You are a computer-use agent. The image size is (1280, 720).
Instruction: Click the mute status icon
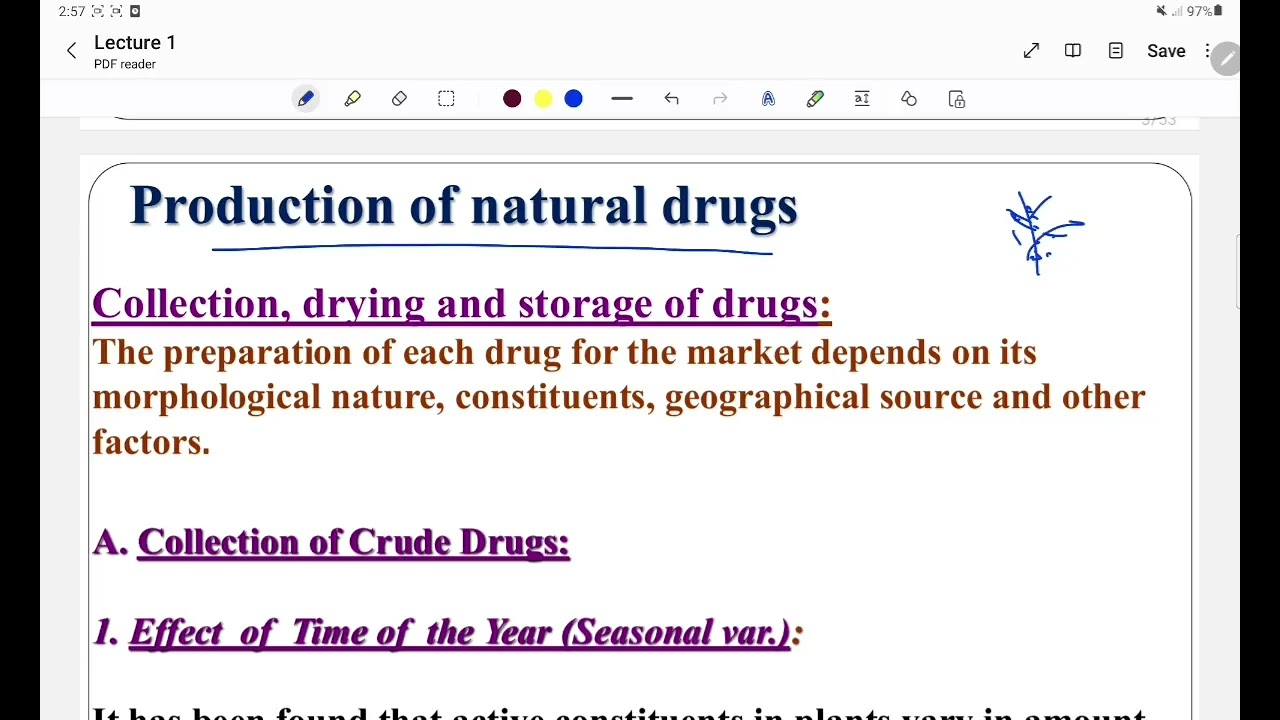tap(1161, 11)
